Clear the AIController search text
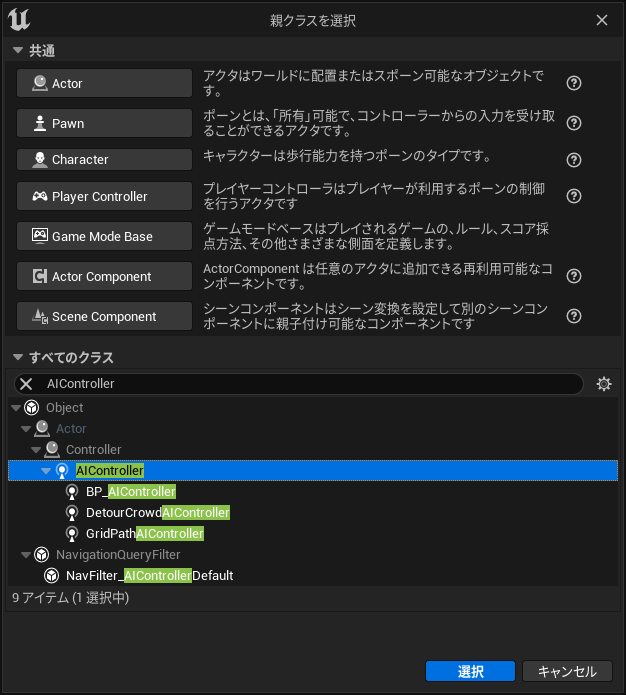The image size is (626, 695). (26, 384)
